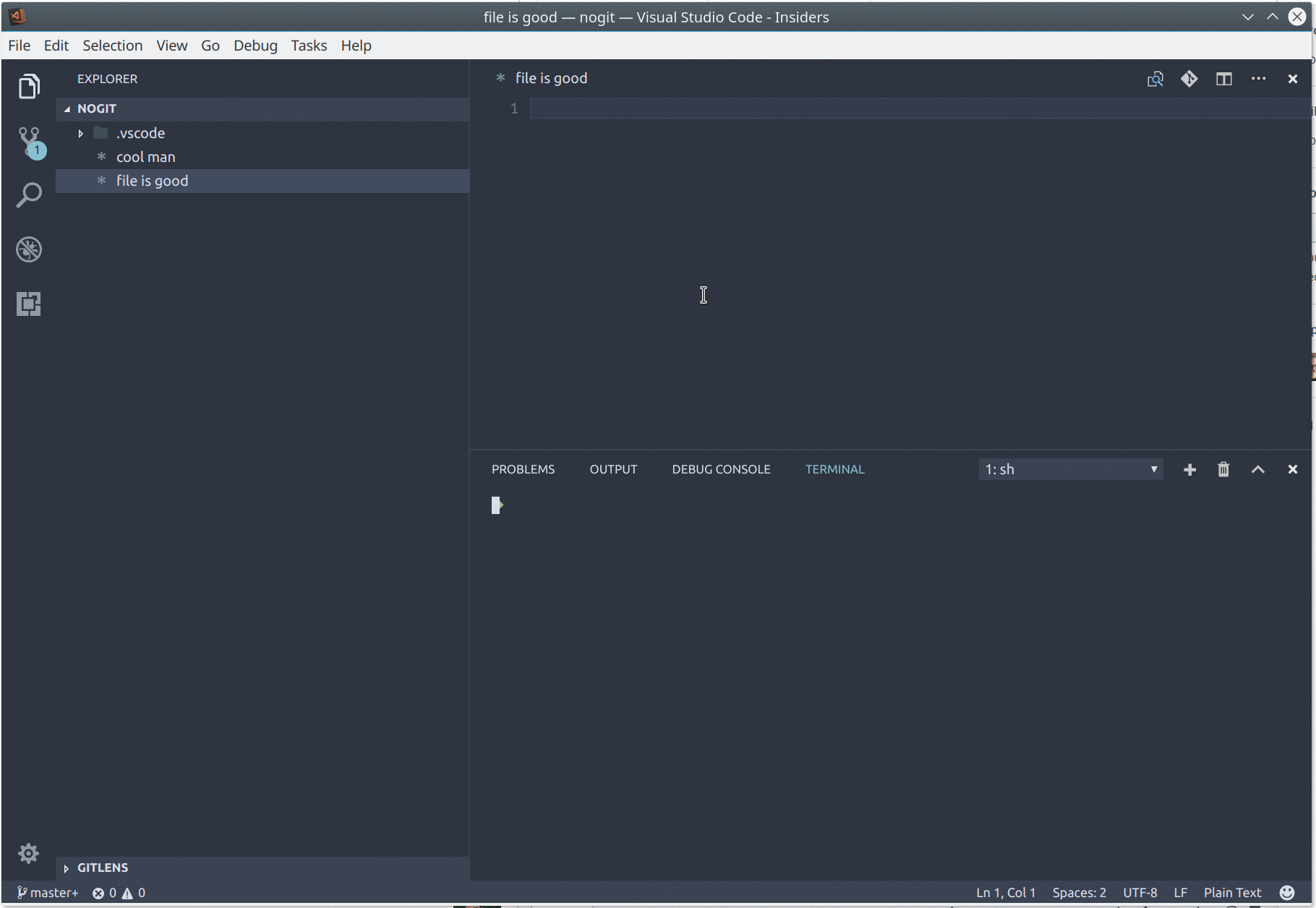Open the 'cool man' file
1316x908 pixels.
click(262, 157)
